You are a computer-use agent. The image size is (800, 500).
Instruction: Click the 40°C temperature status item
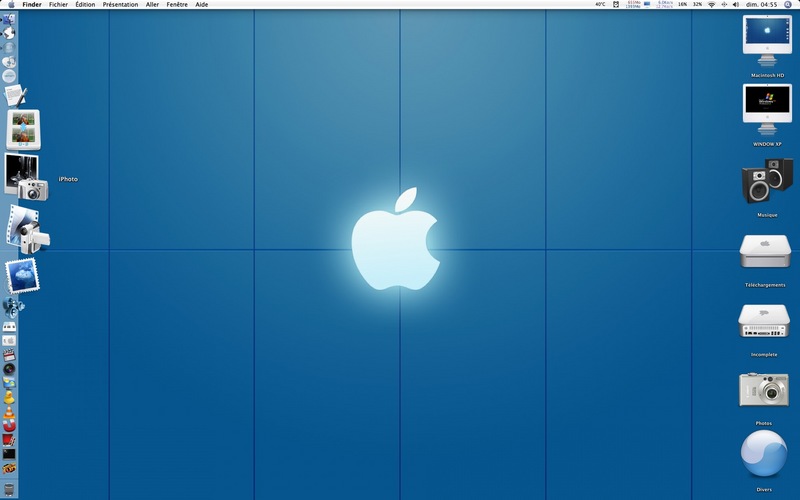click(600, 4)
